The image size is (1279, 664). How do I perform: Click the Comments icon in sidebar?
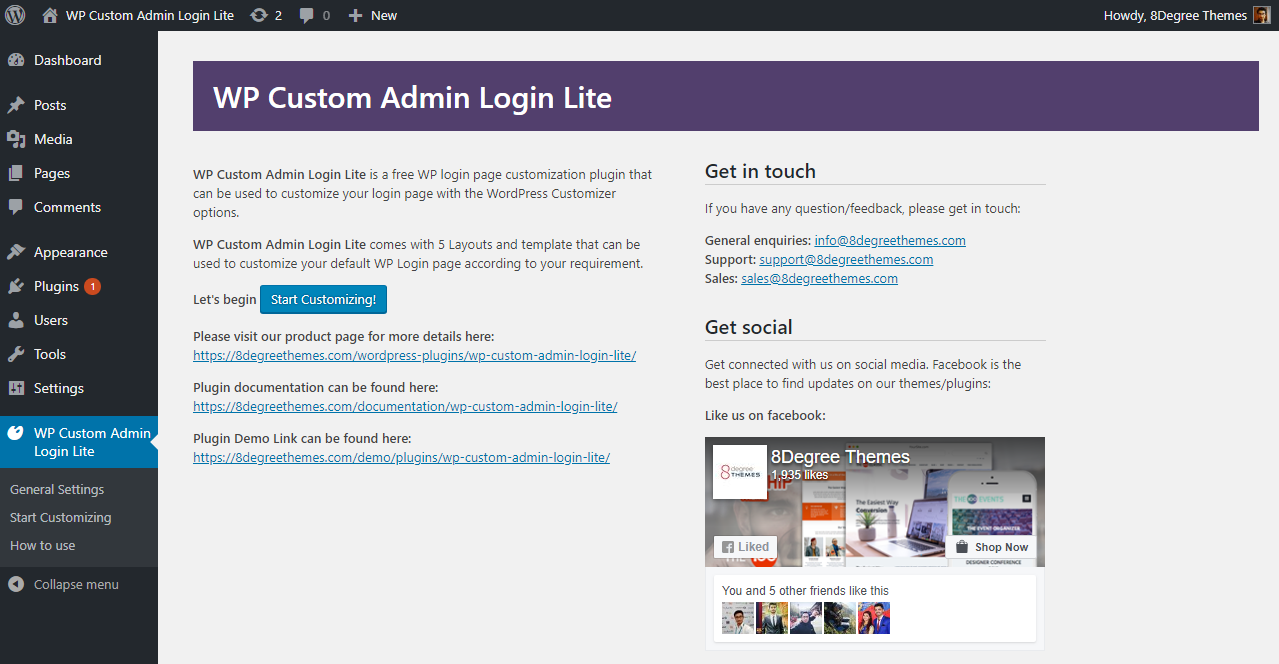pos(16,207)
